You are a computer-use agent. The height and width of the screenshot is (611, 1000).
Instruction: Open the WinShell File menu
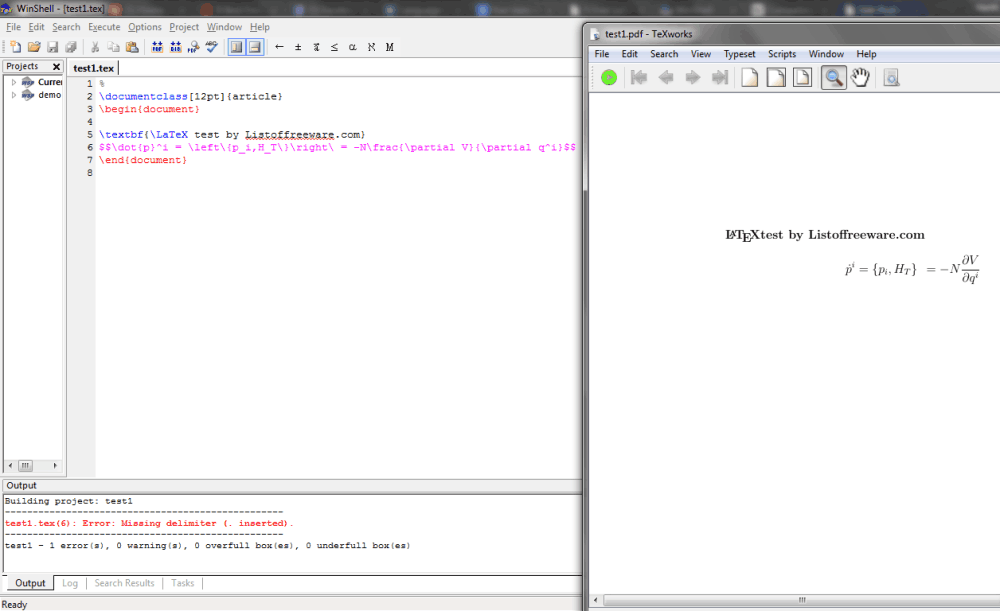click(13, 27)
